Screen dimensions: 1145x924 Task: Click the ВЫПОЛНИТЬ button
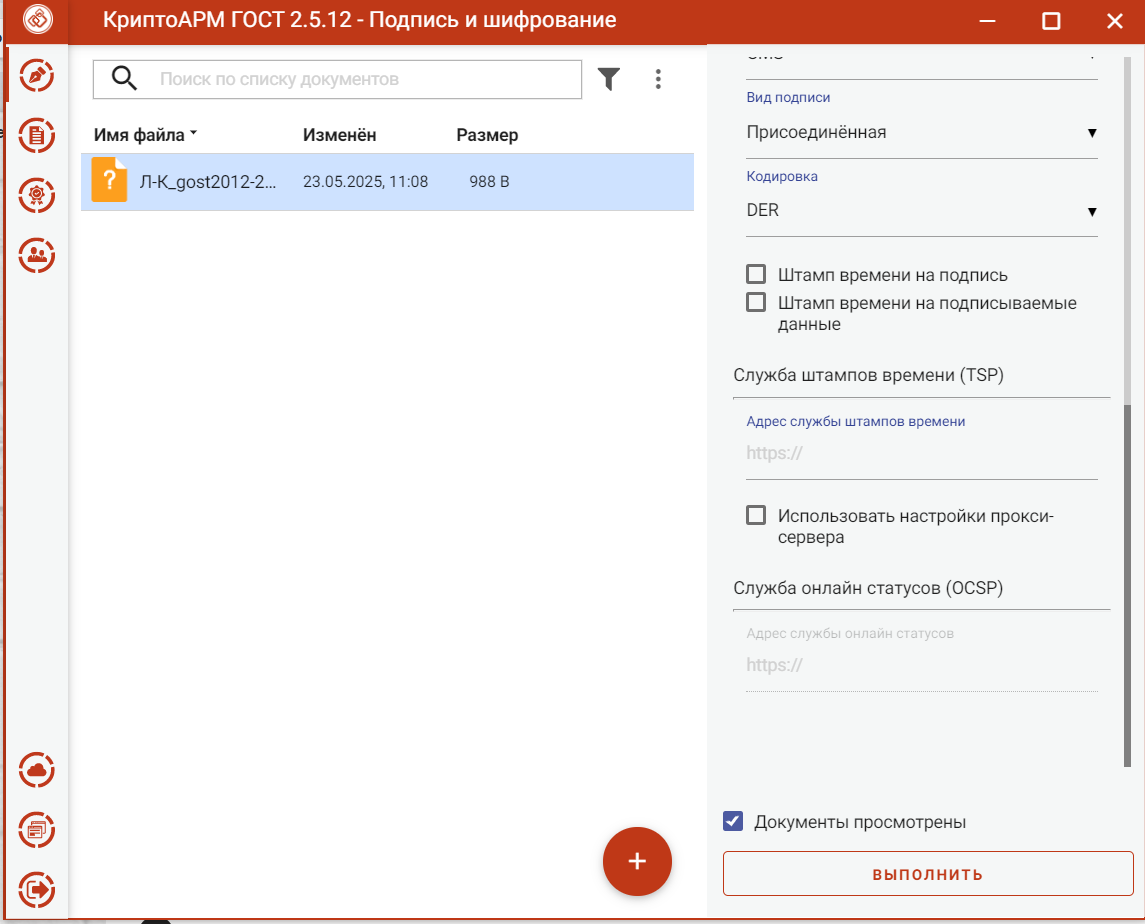[x=928, y=874]
